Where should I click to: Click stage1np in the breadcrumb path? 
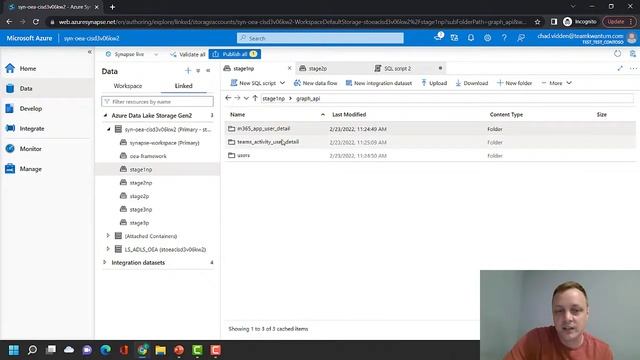pos(273,98)
